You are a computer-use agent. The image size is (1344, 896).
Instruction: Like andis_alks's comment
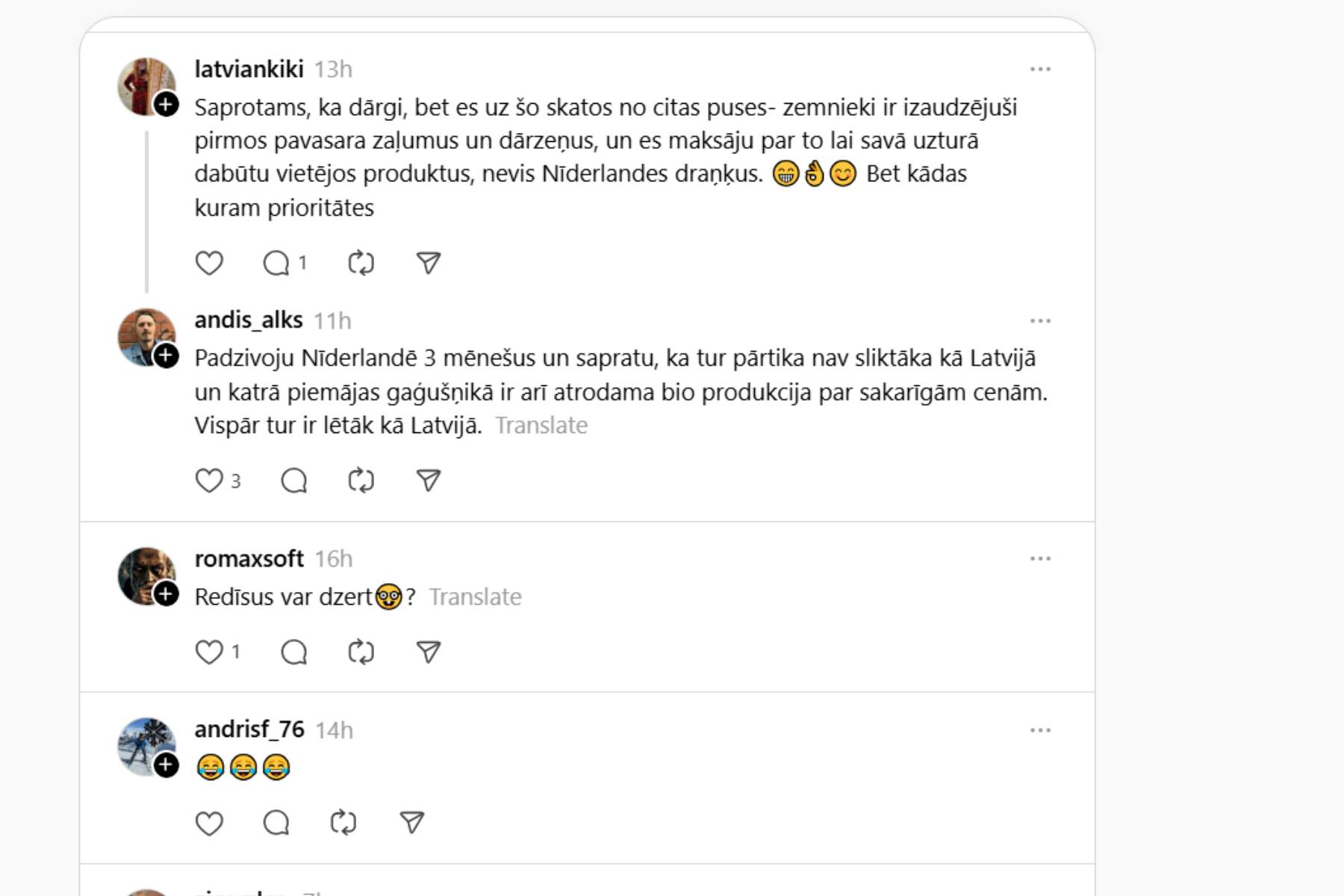coord(209,480)
